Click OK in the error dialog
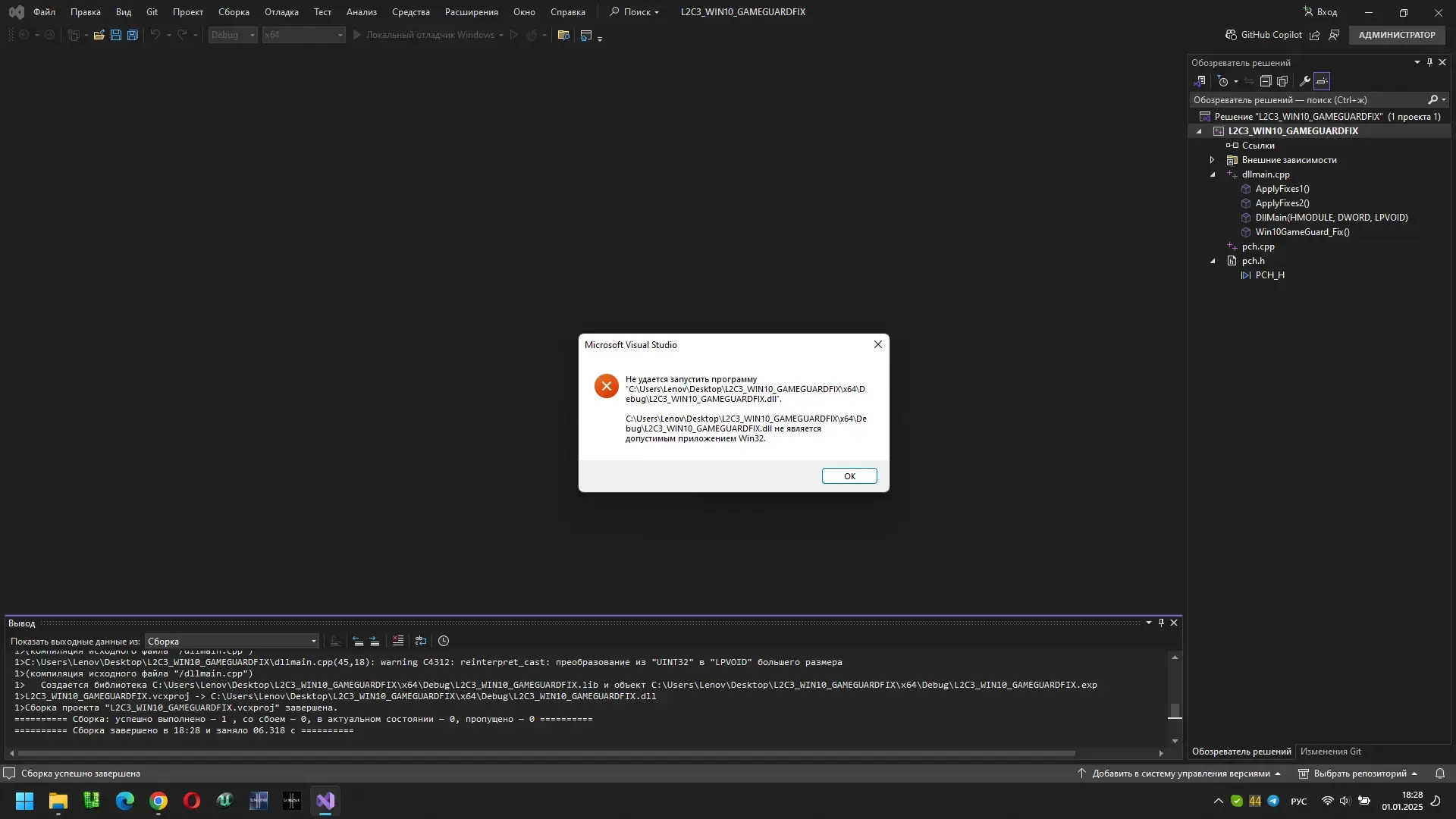The image size is (1456, 819). [x=849, y=476]
